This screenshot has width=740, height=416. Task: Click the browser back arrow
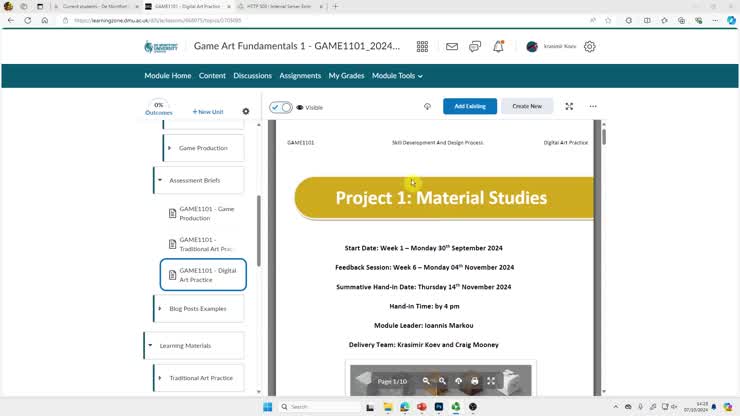tap(11, 20)
